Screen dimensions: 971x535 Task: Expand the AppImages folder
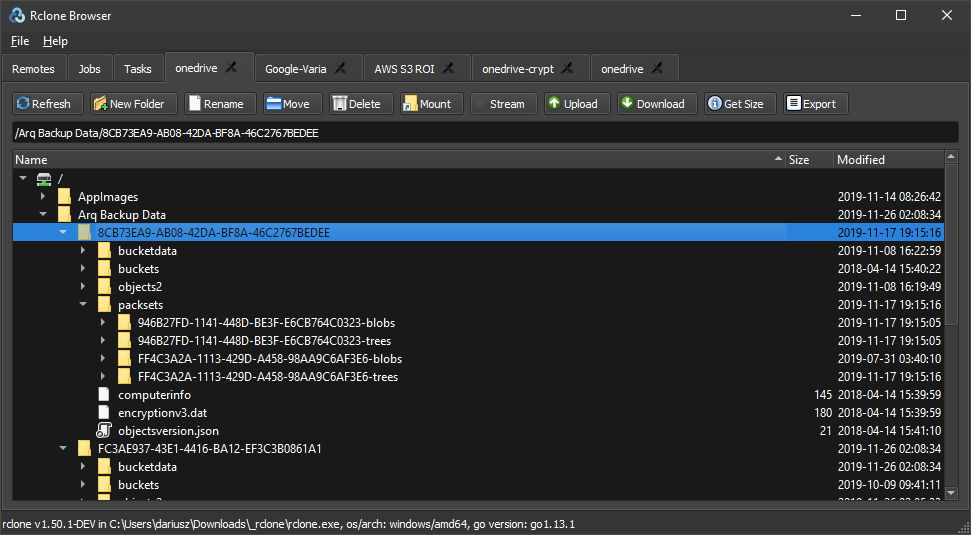click(43, 197)
